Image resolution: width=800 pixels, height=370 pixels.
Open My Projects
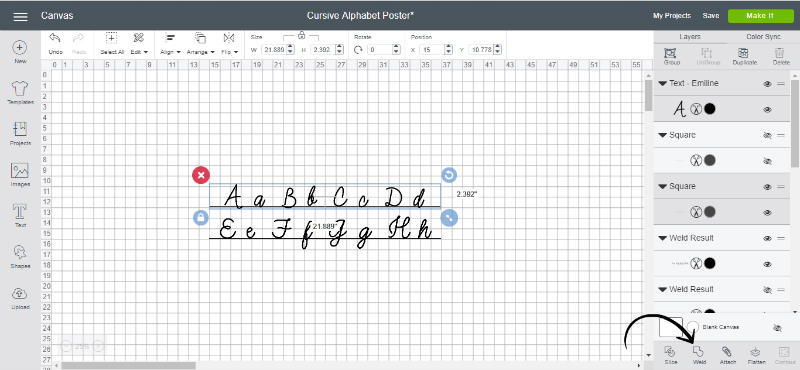671,16
